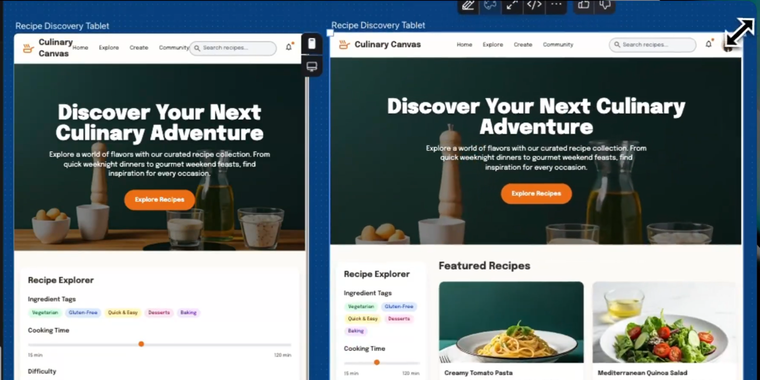760x380 pixels.
Task: Toggle Baking tag in right frame
Action: 356,331
